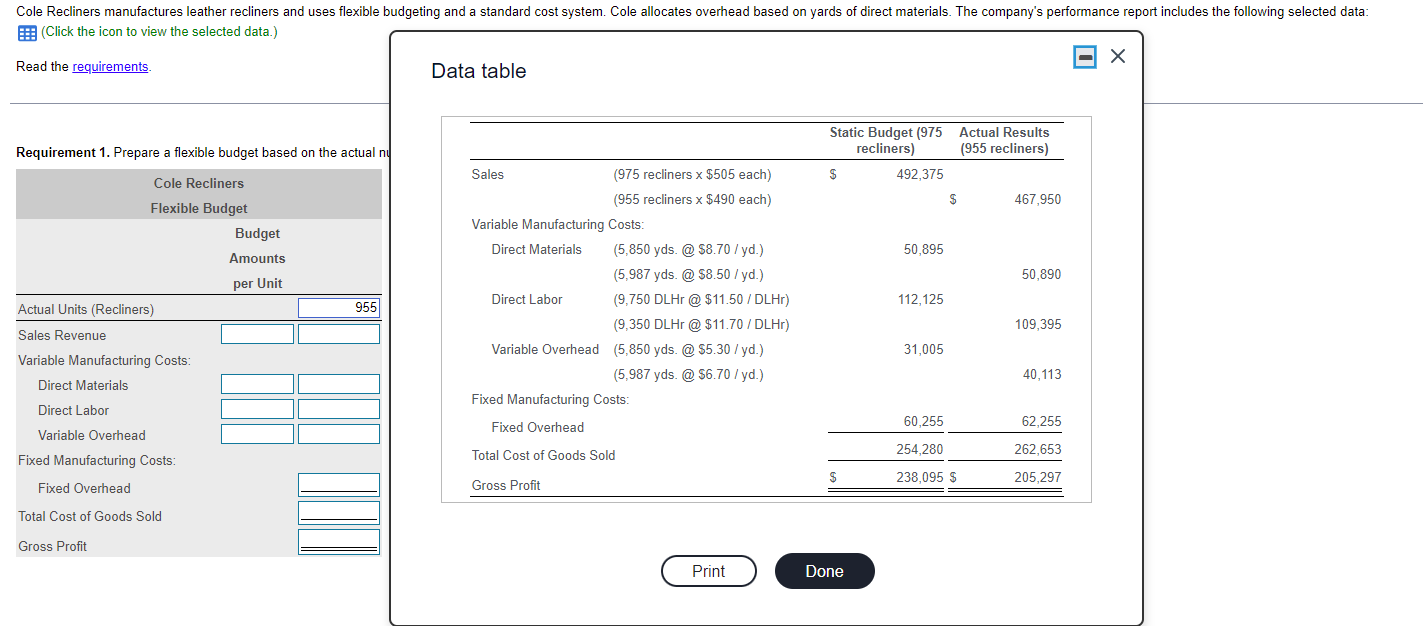This screenshot has height=626, width=1423.
Task: Click the 'Actual Results (955 recliners)' column header
Action: 1004,140
